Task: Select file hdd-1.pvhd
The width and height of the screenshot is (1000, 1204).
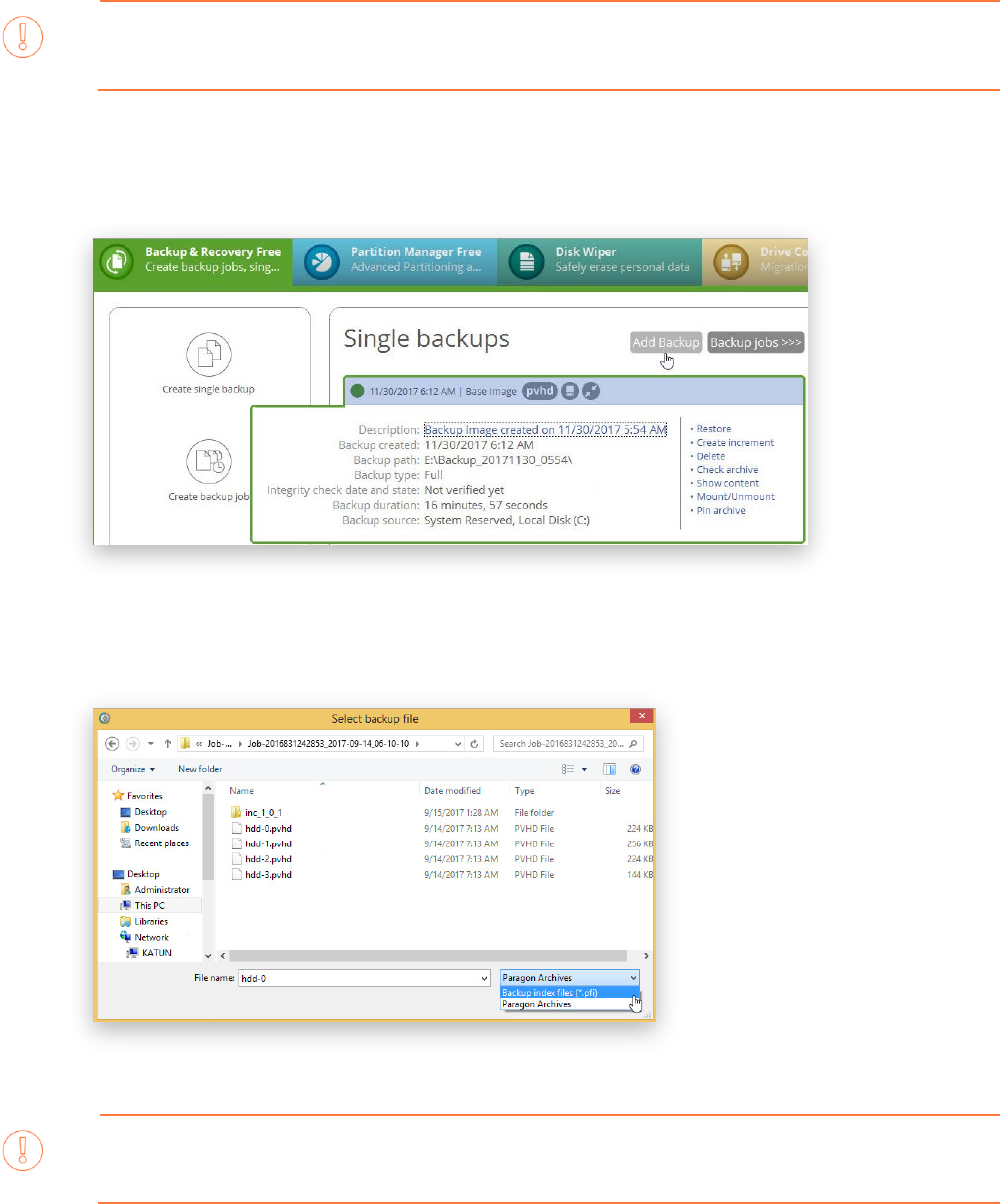Action: tap(264, 843)
